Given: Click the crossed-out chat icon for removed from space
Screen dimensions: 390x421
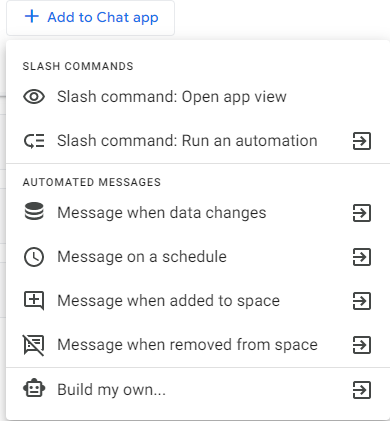Looking at the screenshot, I should point(33,345).
